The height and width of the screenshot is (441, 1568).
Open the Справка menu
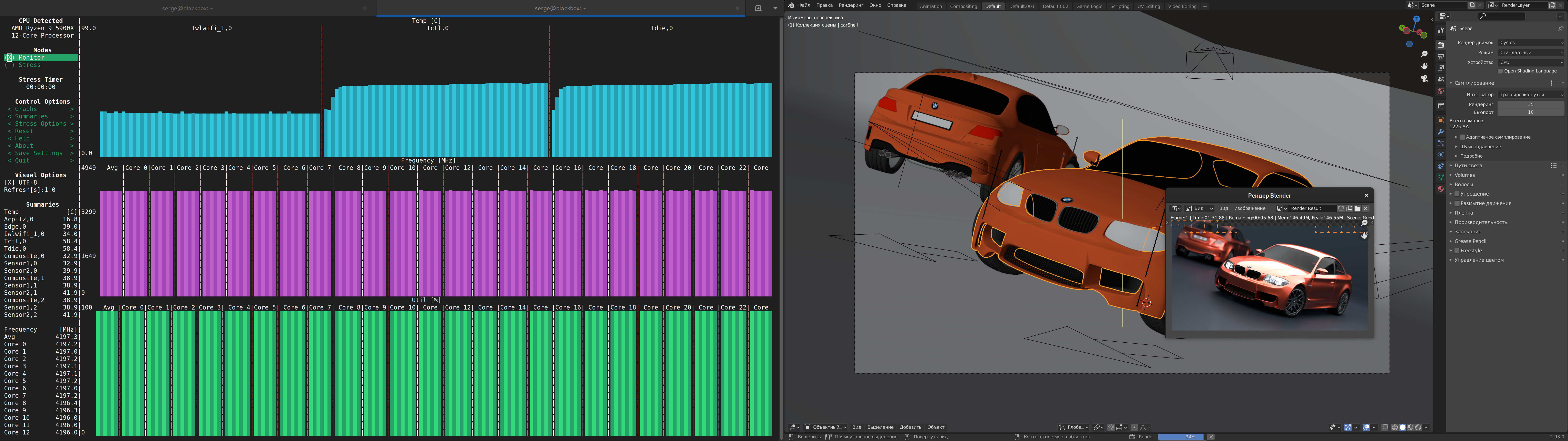(x=897, y=6)
